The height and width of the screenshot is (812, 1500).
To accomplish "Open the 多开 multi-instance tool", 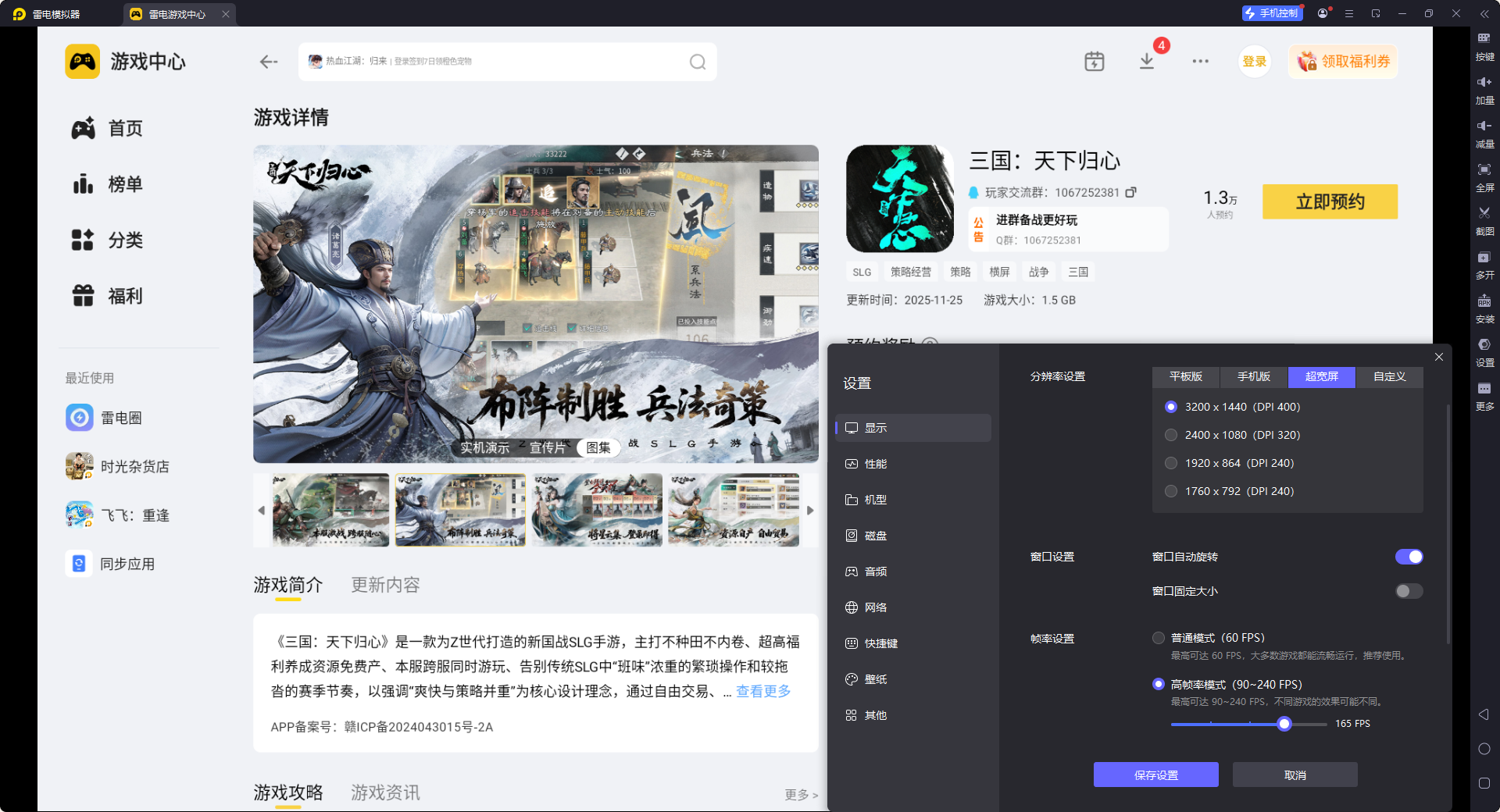I will pos(1484,264).
